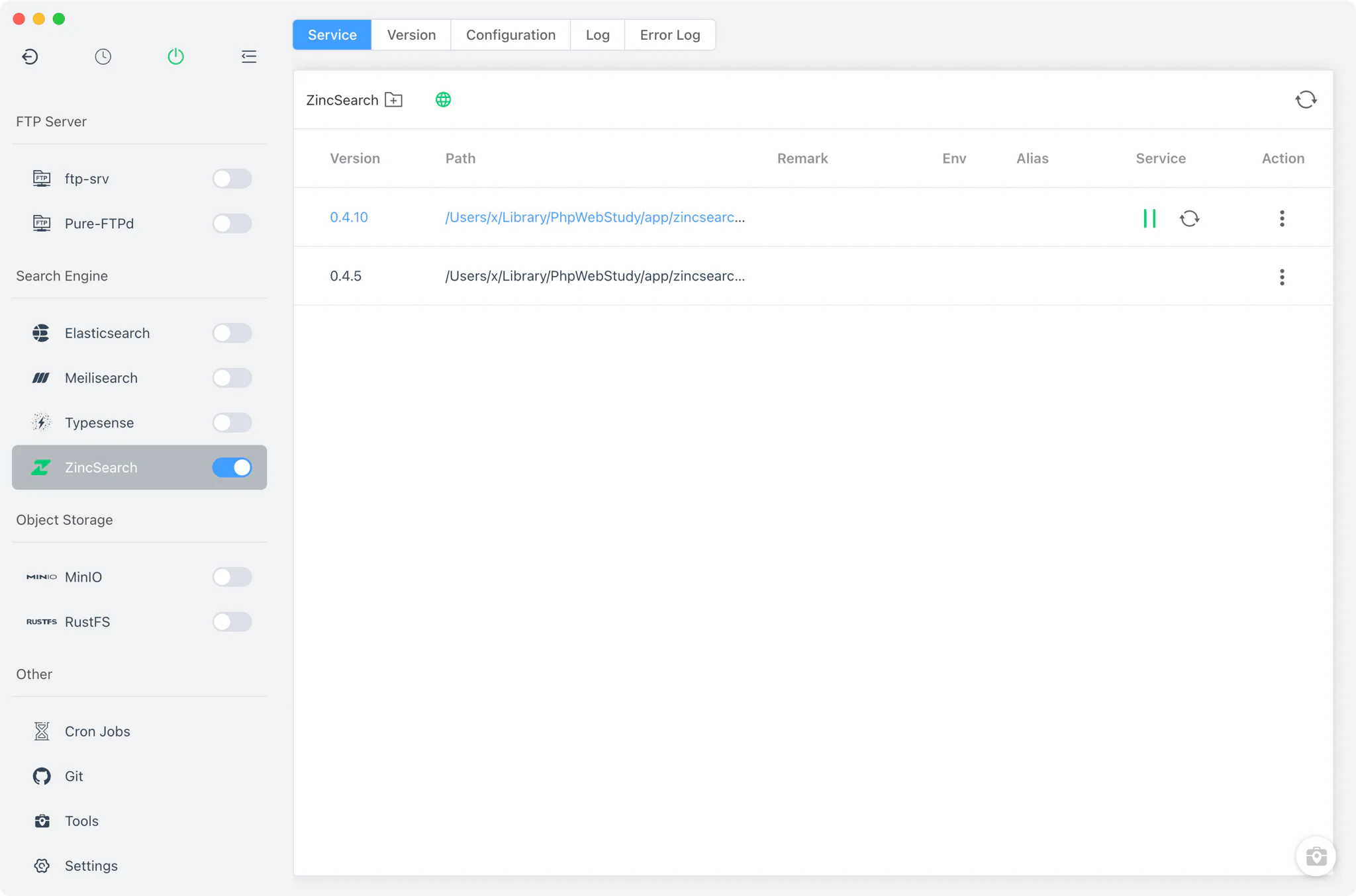Click the Pure-FTPd FTP icon
The width and height of the screenshot is (1356, 896).
[x=42, y=224]
